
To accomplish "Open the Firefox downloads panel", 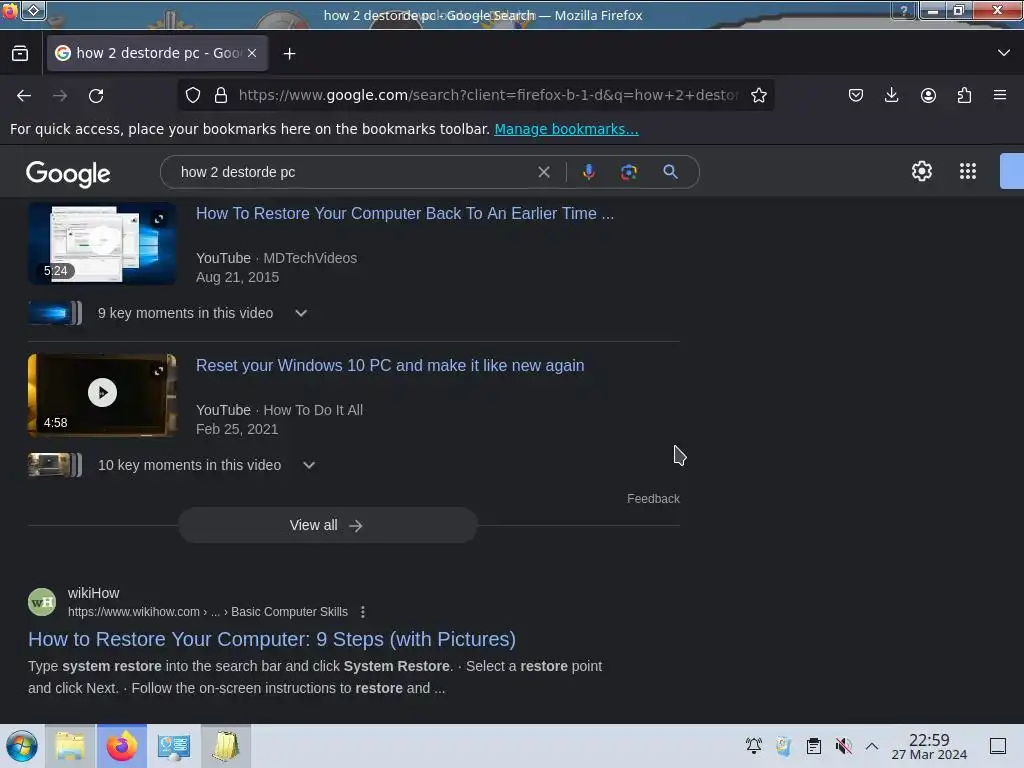I will pyautogui.click(x=891, y=95).
